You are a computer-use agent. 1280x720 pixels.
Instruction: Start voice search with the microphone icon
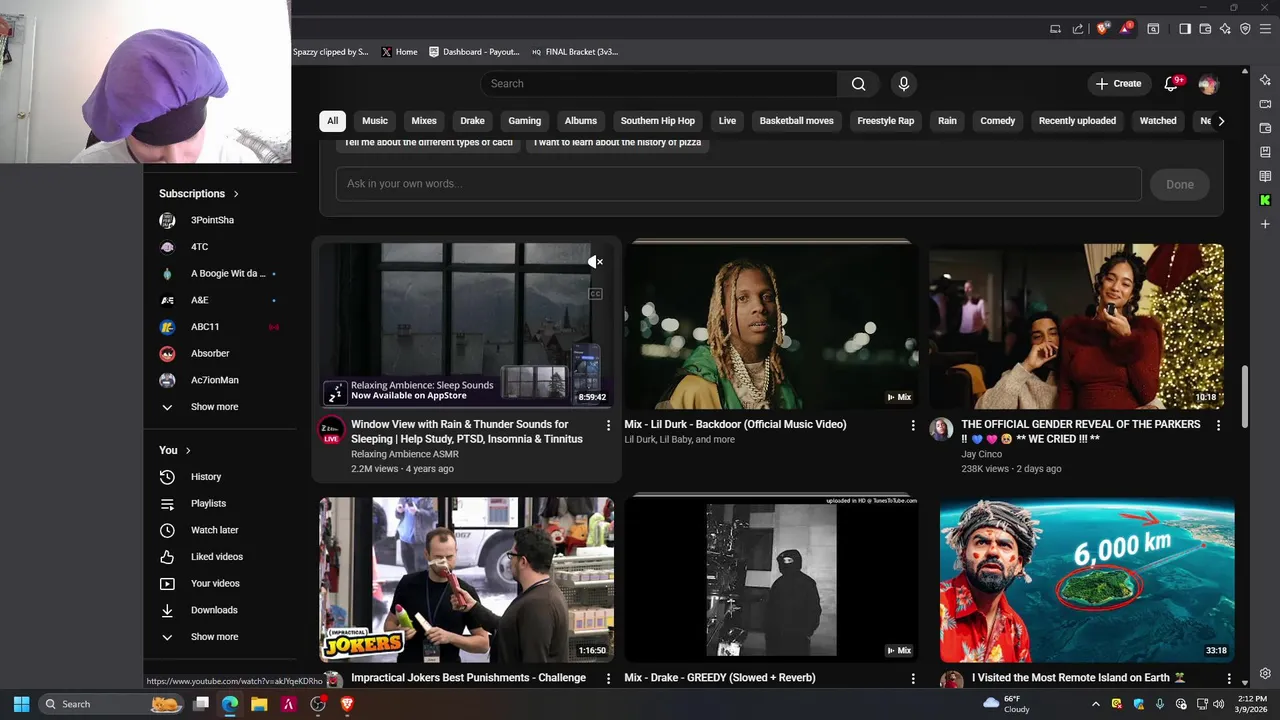point(904,84)
